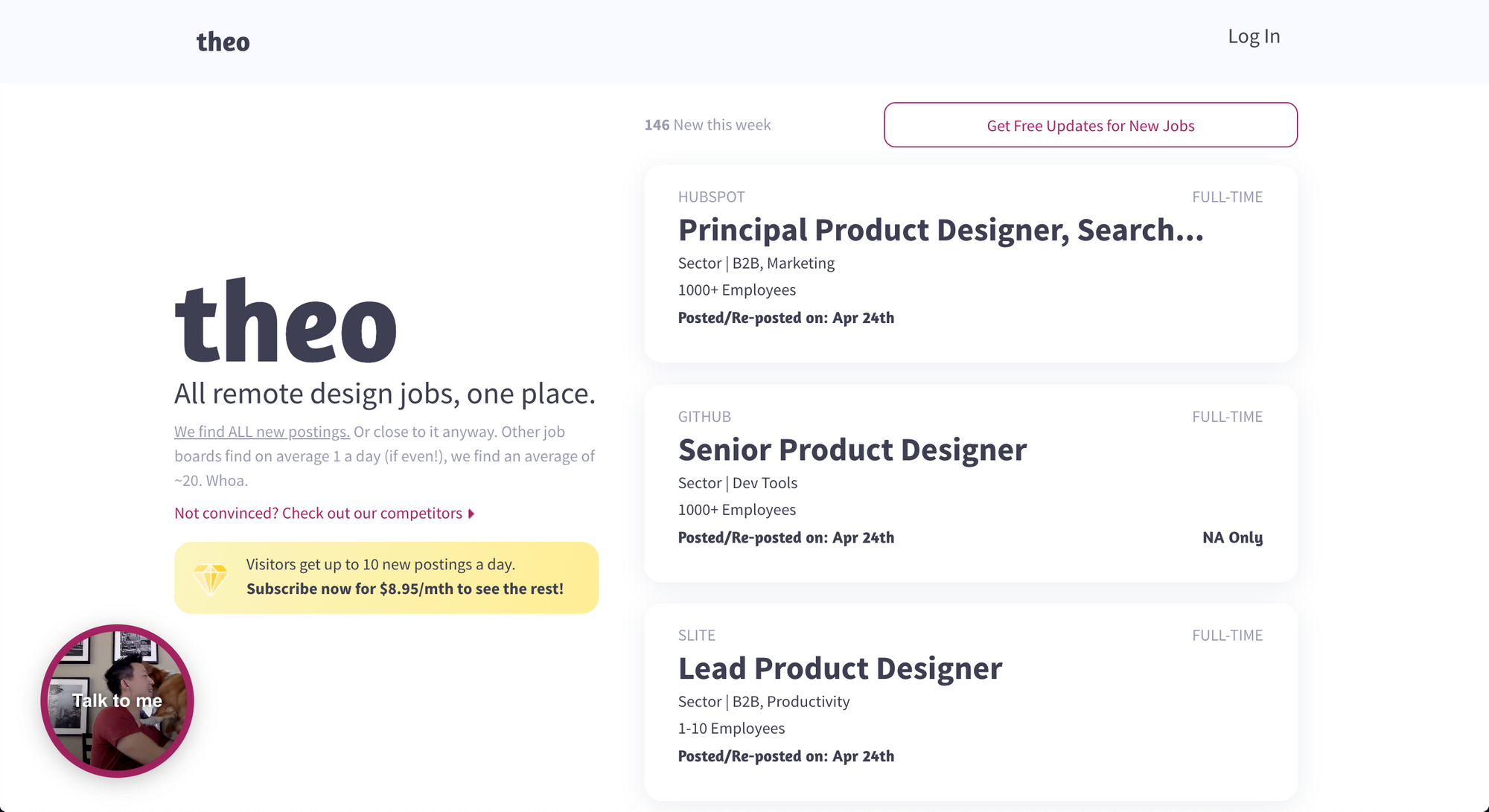
Task: Expand 'Check out our competitors' arrow
Action: coord(471,514)
